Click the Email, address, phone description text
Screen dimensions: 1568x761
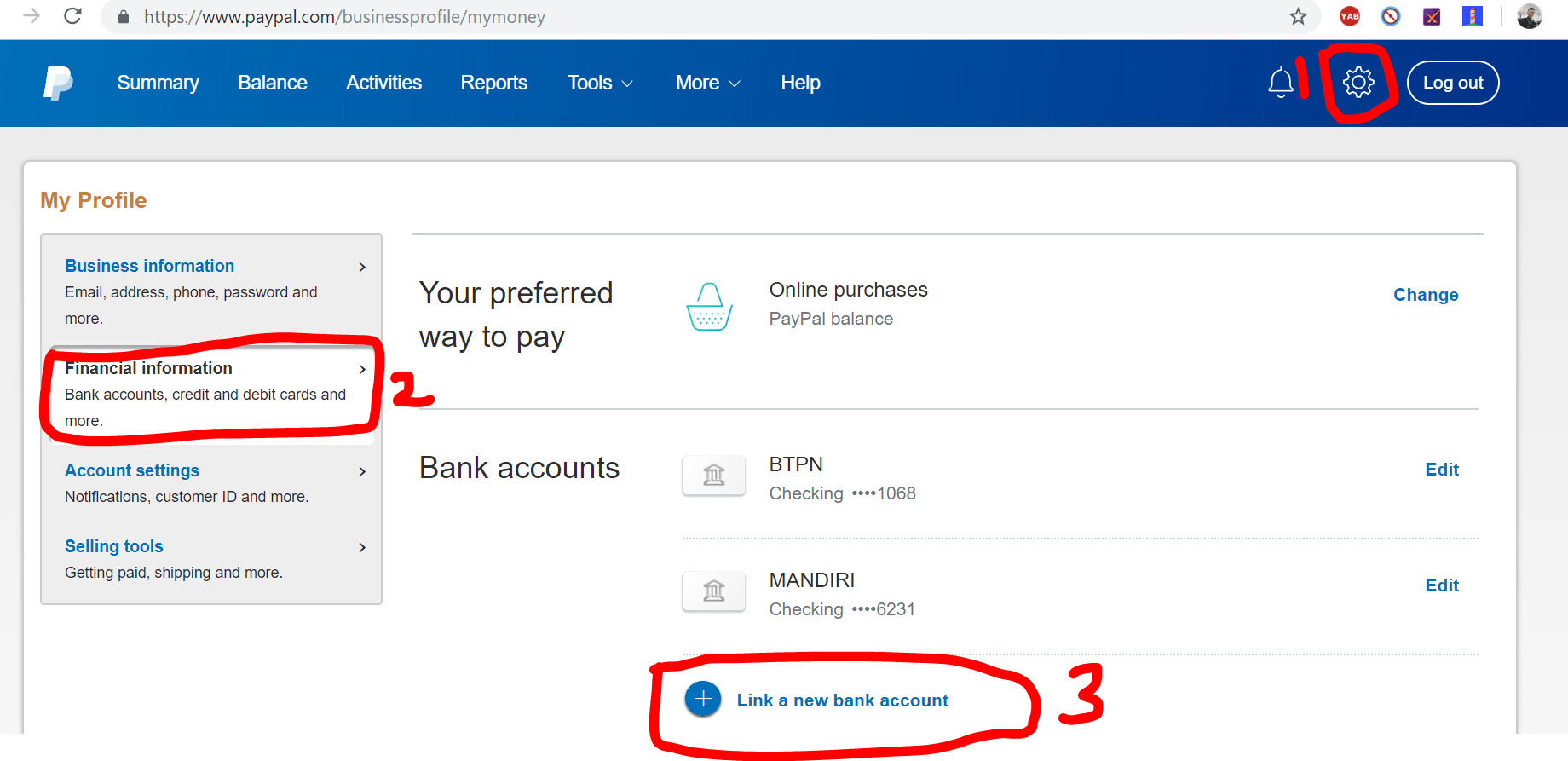(x=191, y=305)
